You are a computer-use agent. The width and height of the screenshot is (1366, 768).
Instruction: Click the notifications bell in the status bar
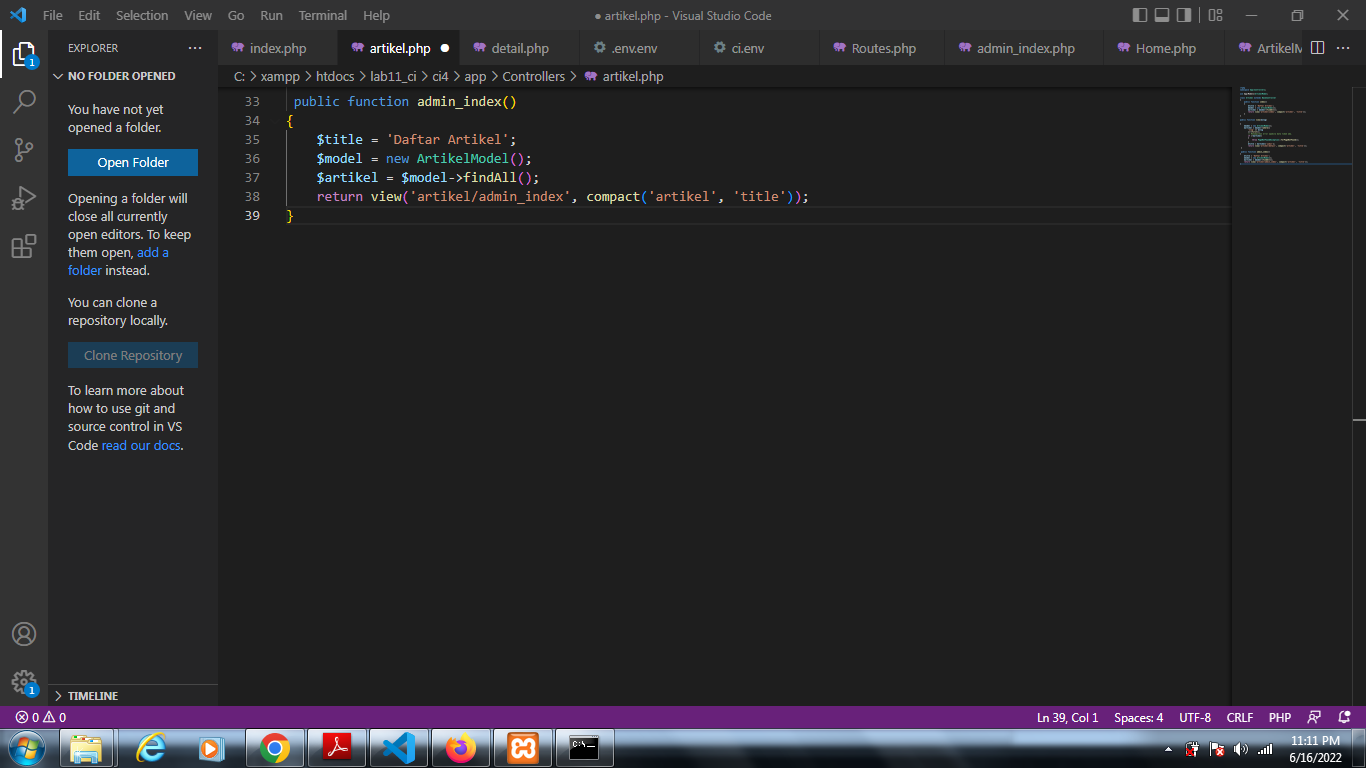coord(1345,717)
